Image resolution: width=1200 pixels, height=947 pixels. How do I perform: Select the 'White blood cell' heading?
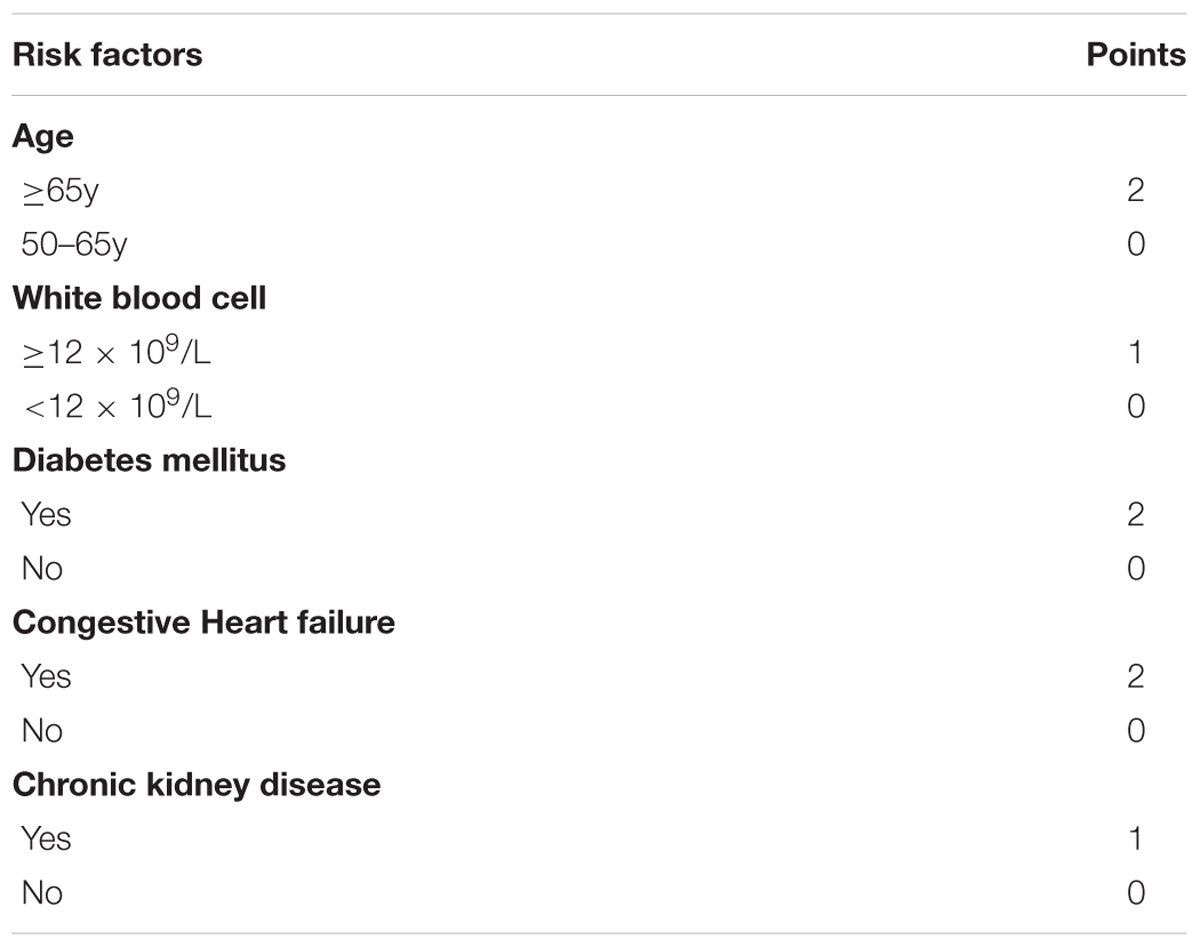click(x=139, y=298)
